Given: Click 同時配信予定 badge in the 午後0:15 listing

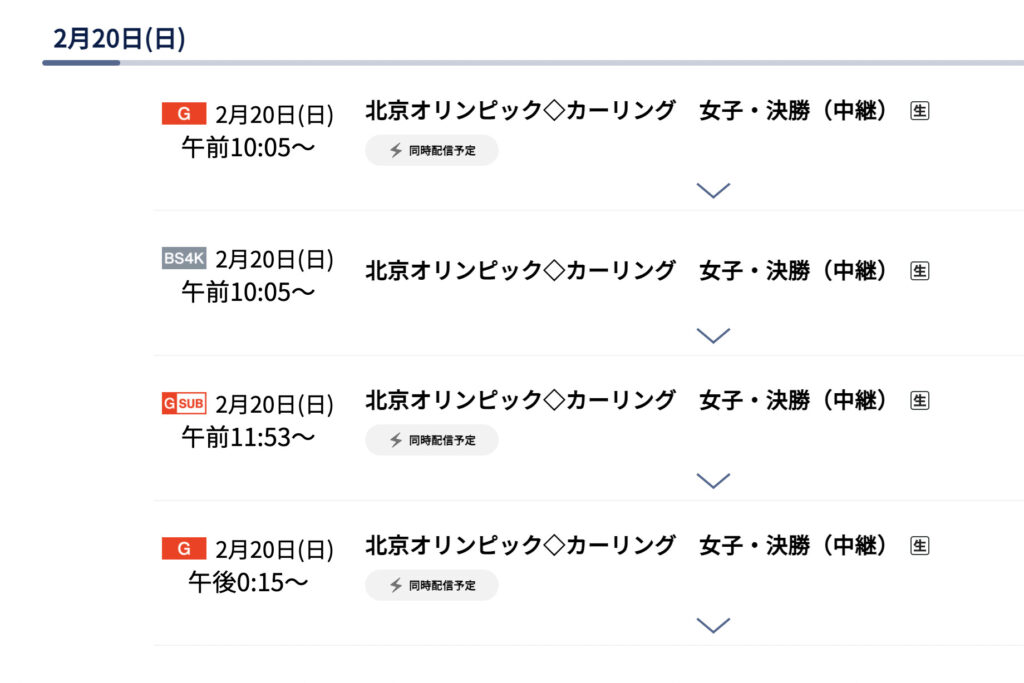Looking at the screenshot, I should 432,585.
